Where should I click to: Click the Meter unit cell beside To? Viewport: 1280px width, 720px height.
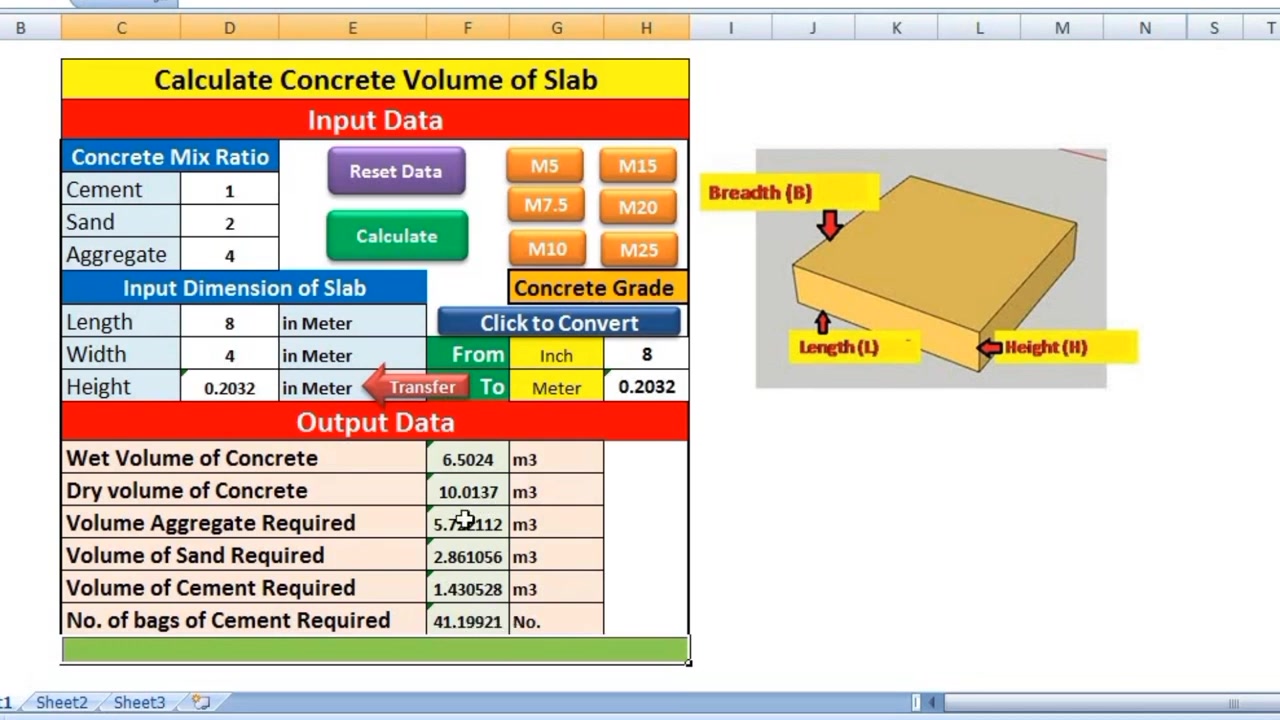point(556,387)
